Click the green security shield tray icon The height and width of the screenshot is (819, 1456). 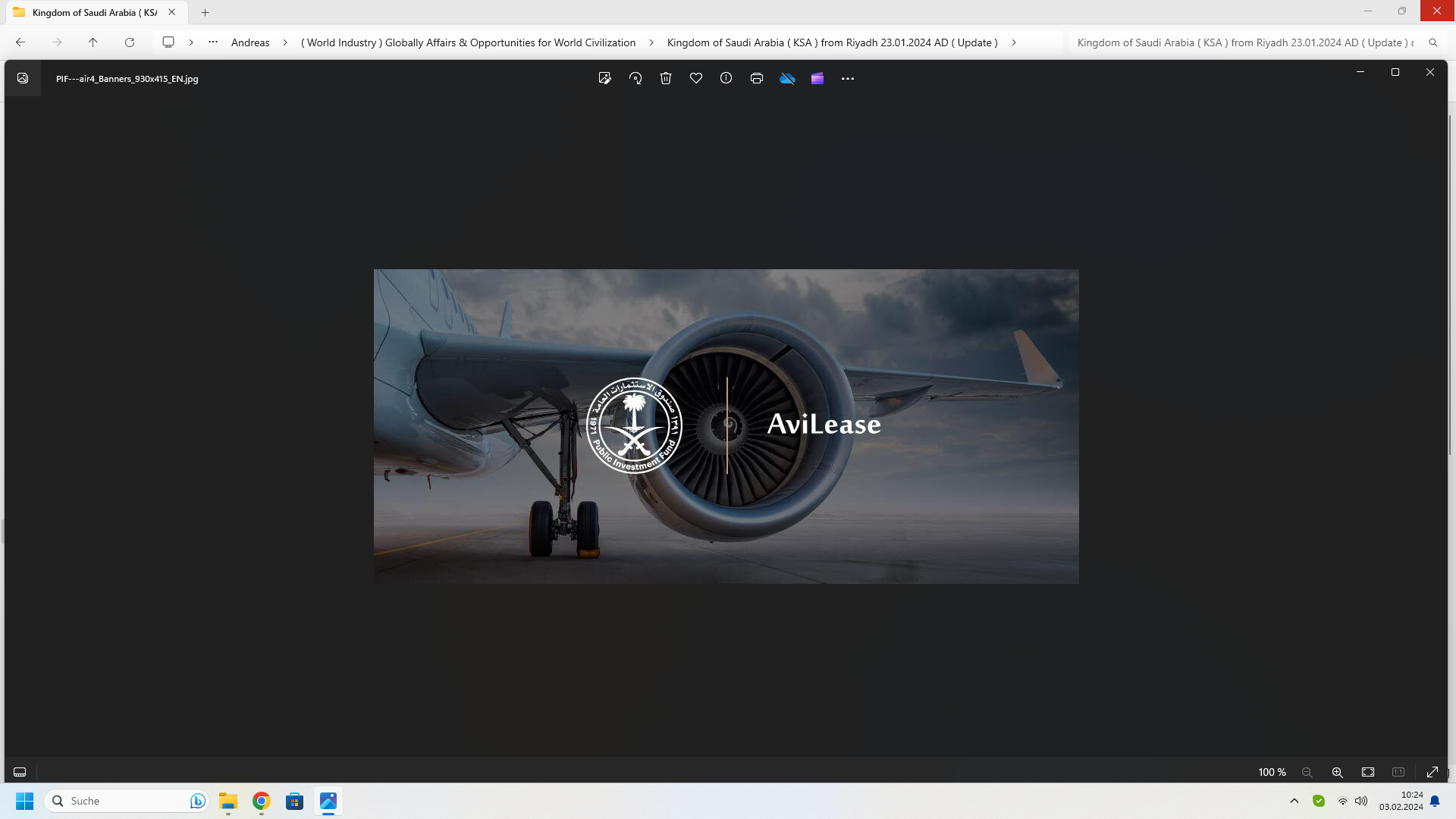[1319, 801]
